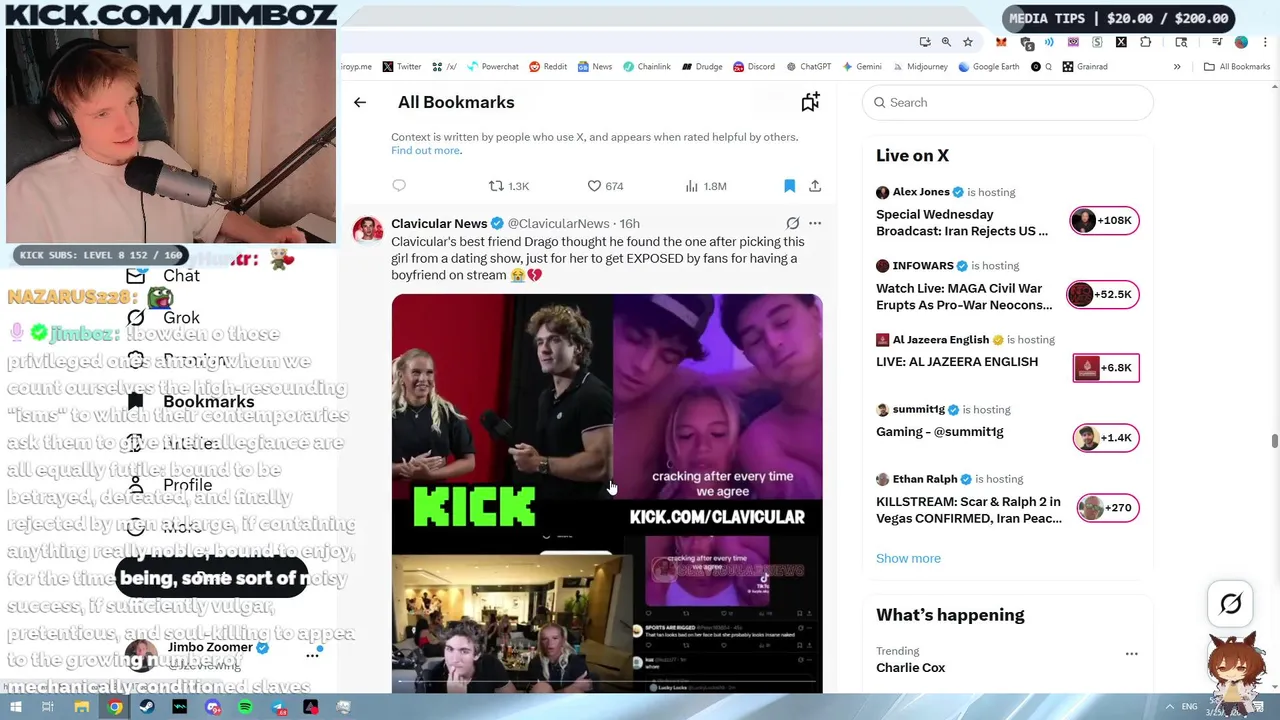Open All Bookmarks folder in Chrome

tap(1237, 67)
